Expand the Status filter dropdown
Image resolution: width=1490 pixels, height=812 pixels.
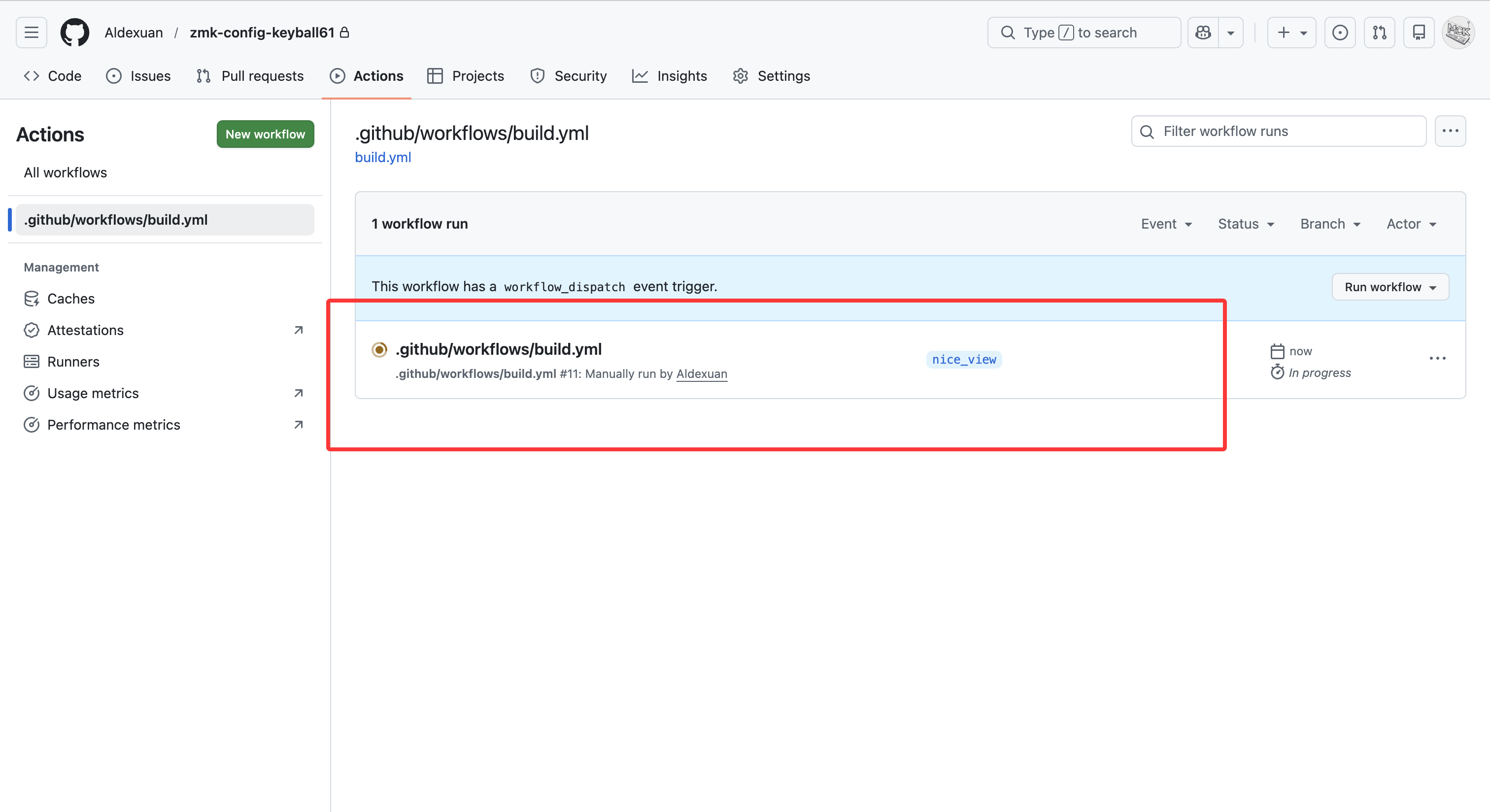pos(1246,224)
